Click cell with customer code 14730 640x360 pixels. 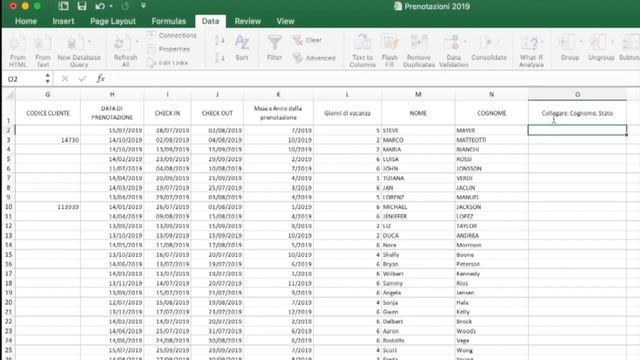48,140
